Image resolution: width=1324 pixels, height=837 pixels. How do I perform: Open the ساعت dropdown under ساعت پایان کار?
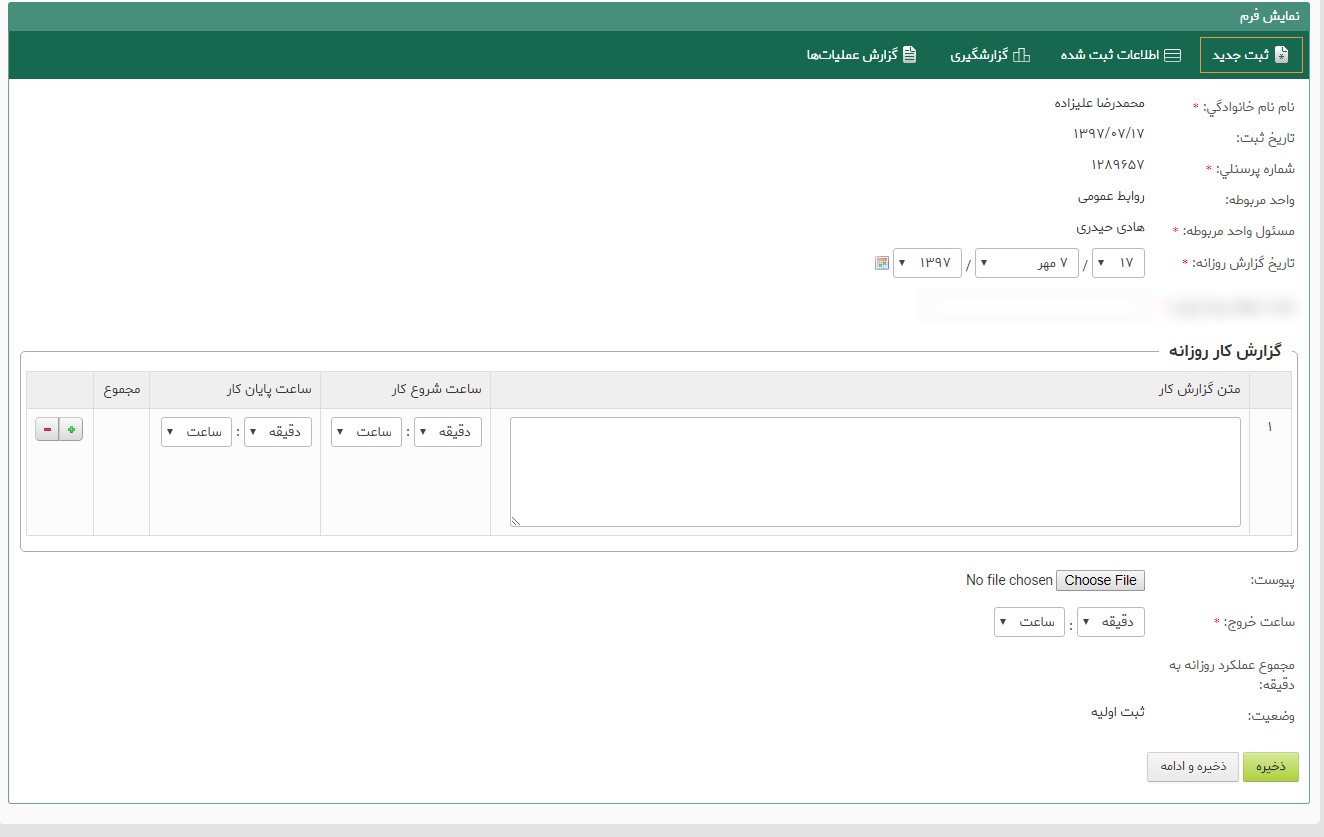196,432
